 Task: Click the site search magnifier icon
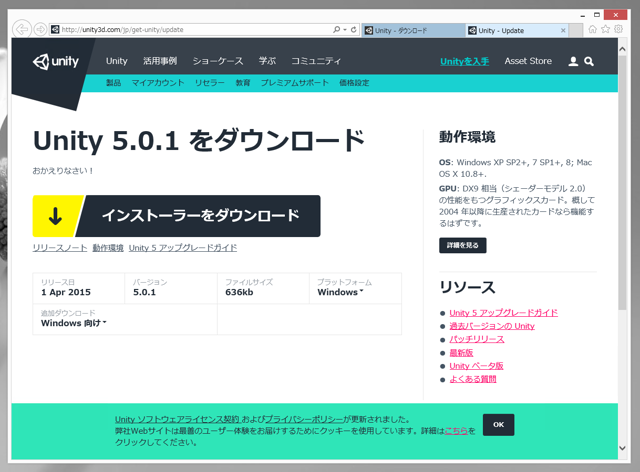589,61
